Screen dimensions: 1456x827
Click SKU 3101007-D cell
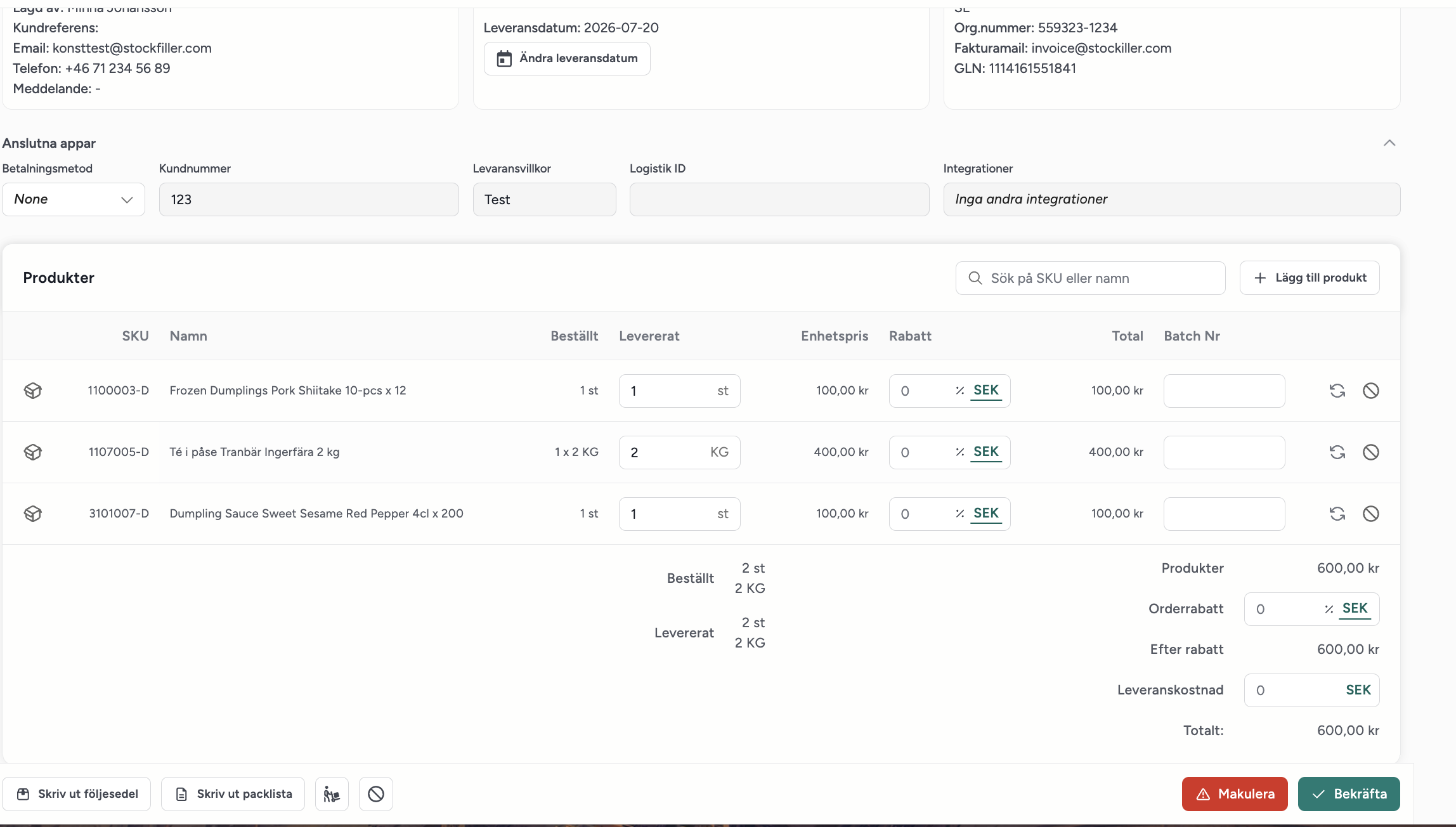click(x=119, y=514)
